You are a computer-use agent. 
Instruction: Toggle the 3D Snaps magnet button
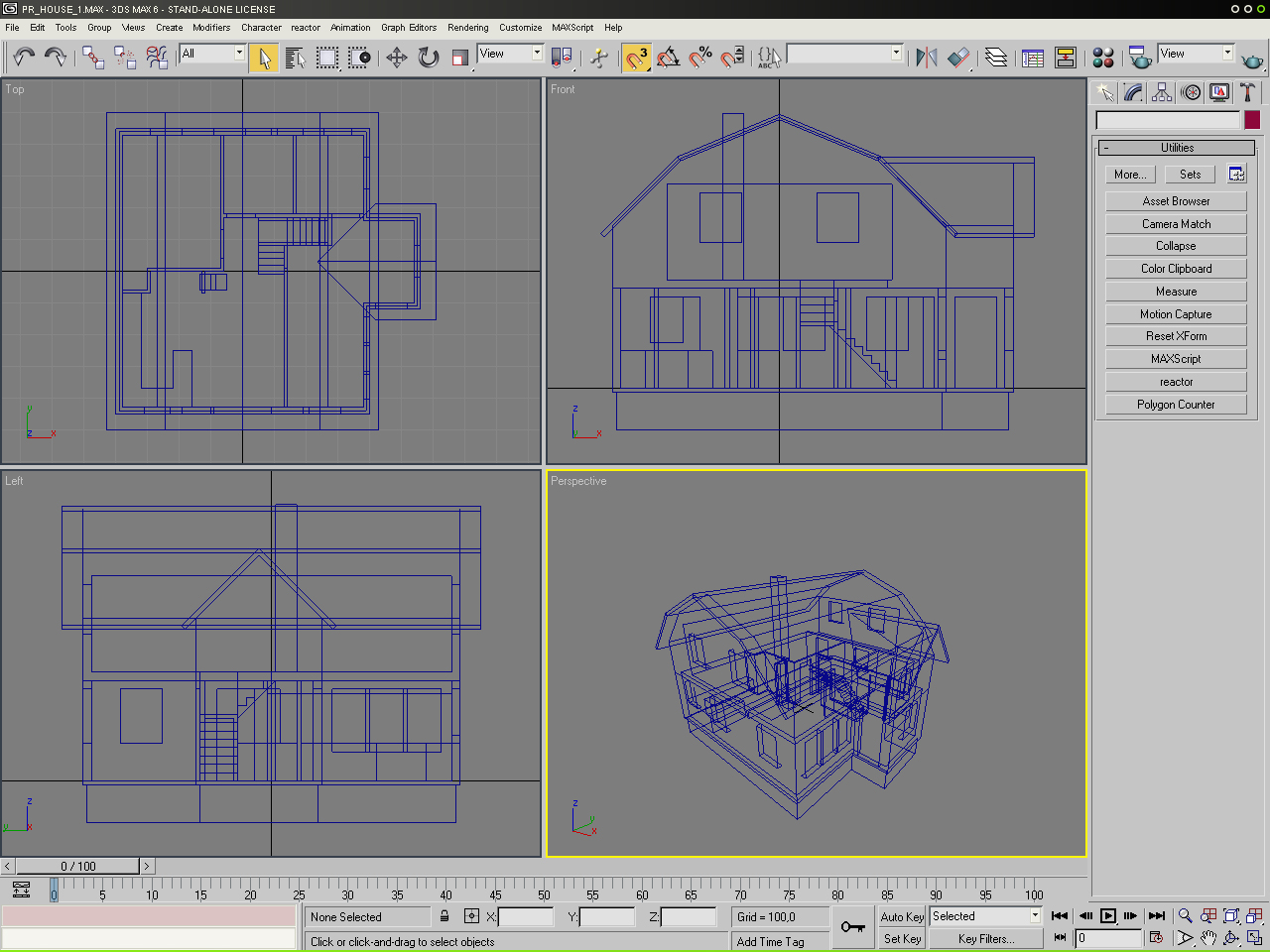tap(636, 58)
